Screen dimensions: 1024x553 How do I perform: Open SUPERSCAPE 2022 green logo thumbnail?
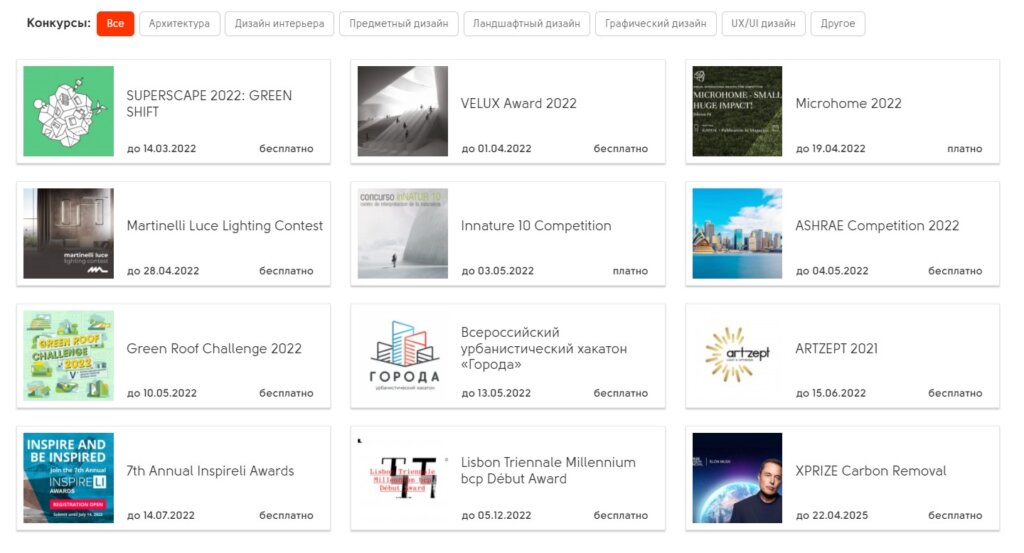point(69,111)
